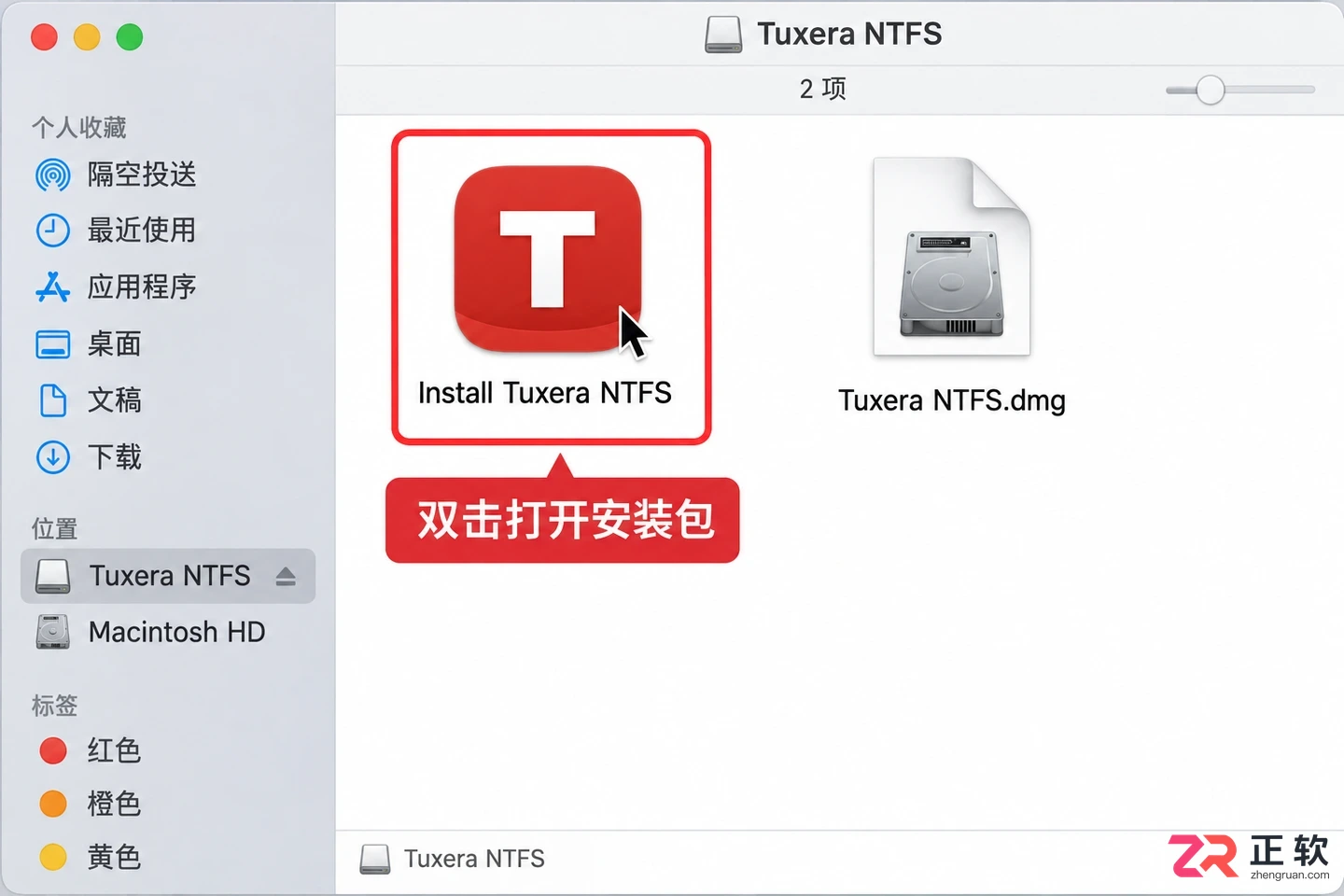Click the 标签 section header
The height and width of the screenshot is (896, 1344).
[x=55, y=706]
